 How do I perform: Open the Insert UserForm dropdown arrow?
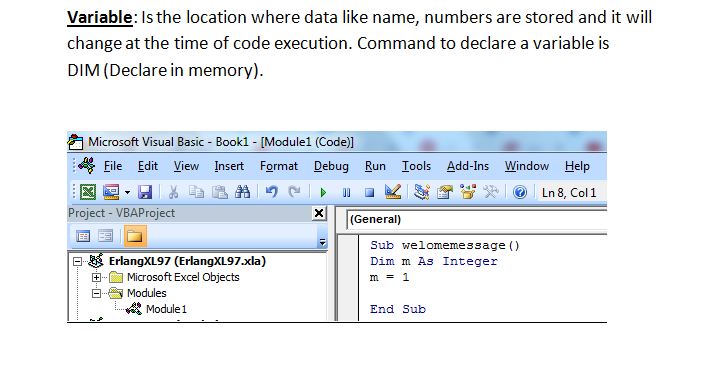tap(127, 192)
